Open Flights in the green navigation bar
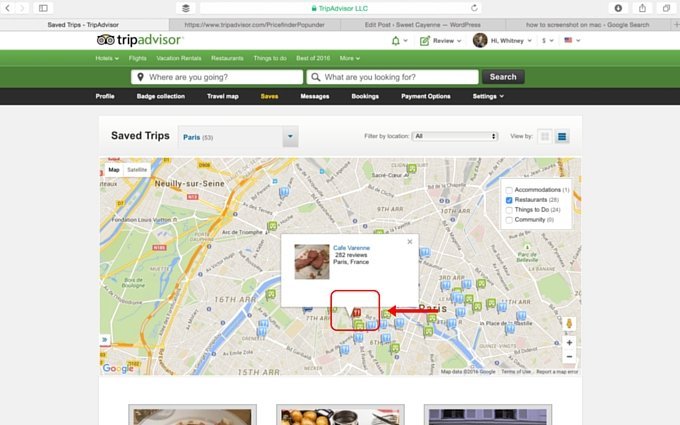Viewport: 680px width, 425px height. 137,58
